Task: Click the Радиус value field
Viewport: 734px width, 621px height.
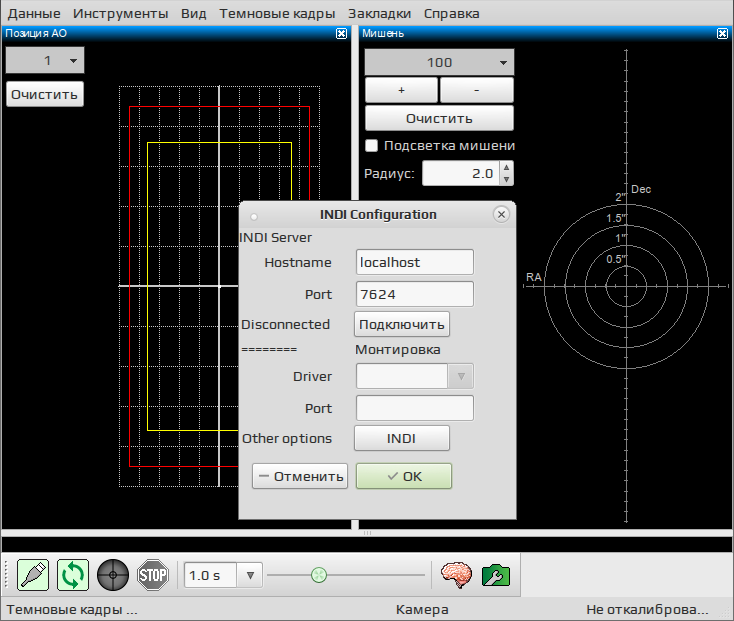Action: pyautogui.click(x=461, y=173)
